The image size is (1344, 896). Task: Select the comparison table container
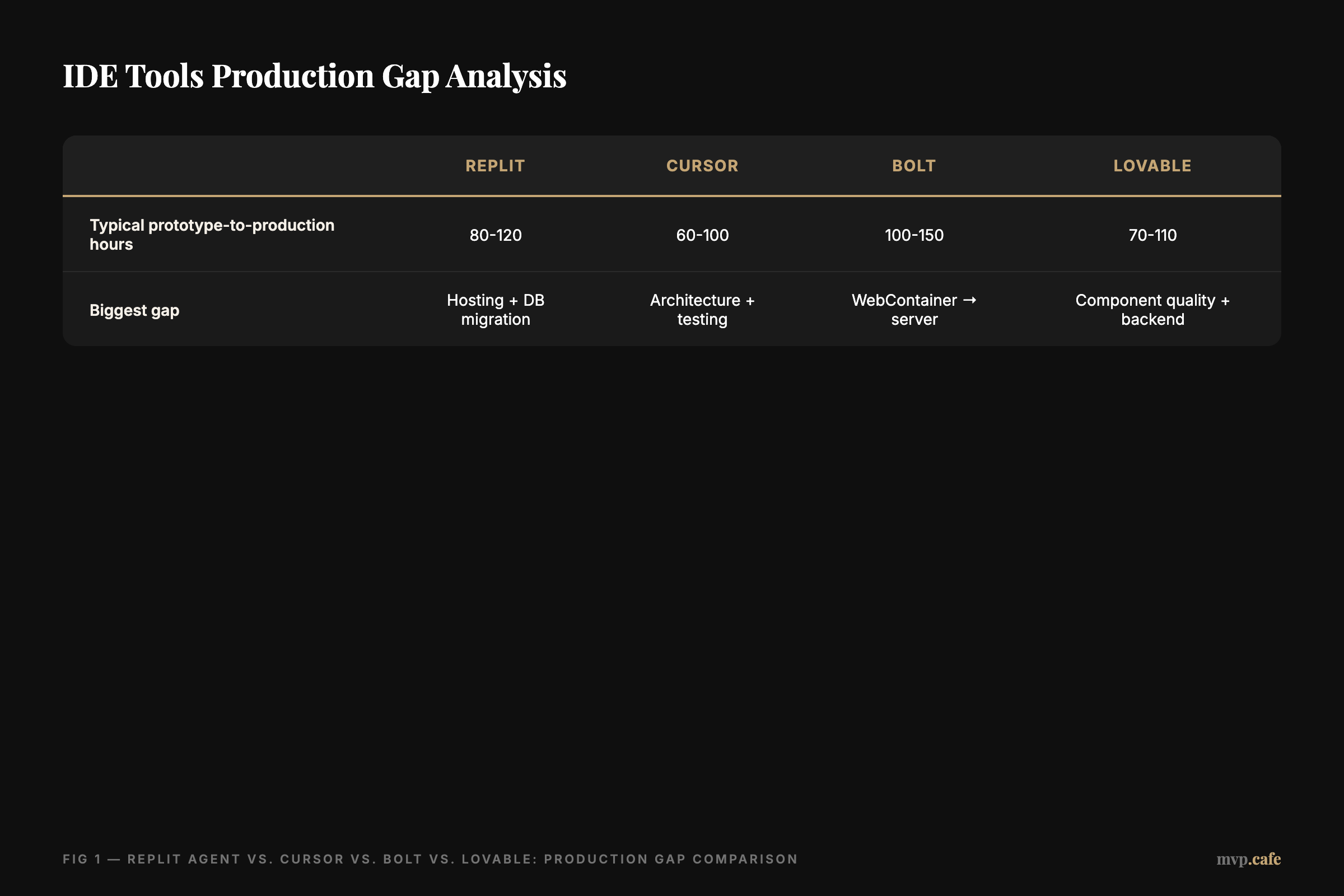pyautogui.click(x=672, y=240)
